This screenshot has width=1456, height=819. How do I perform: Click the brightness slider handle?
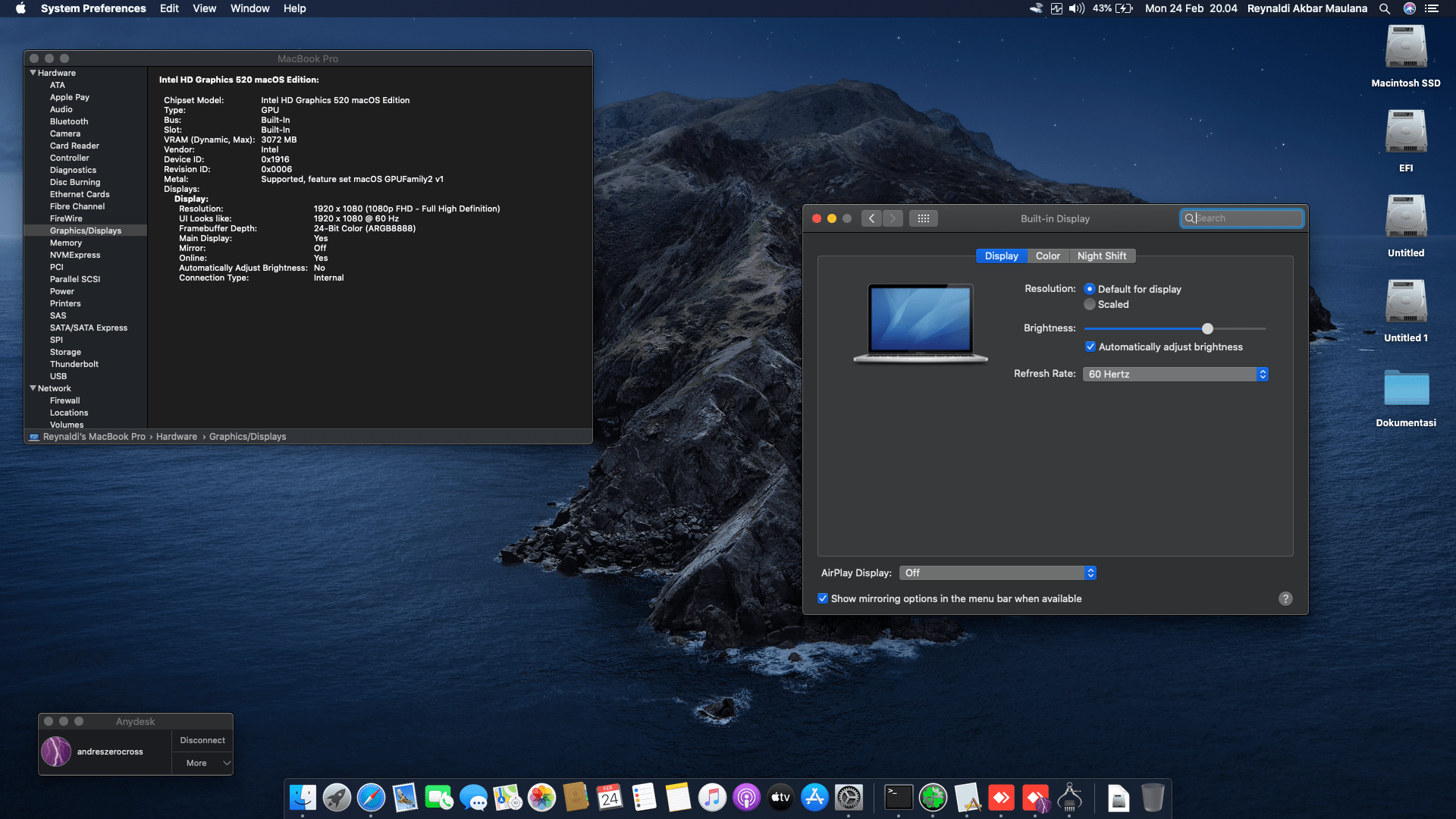[x=1207, y=328]
